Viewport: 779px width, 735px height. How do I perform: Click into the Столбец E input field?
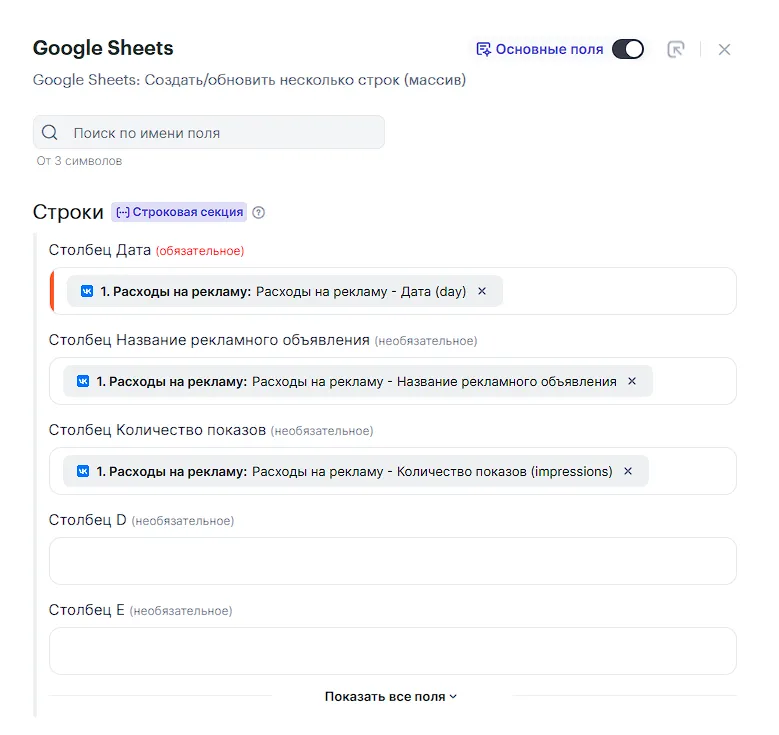392,651
